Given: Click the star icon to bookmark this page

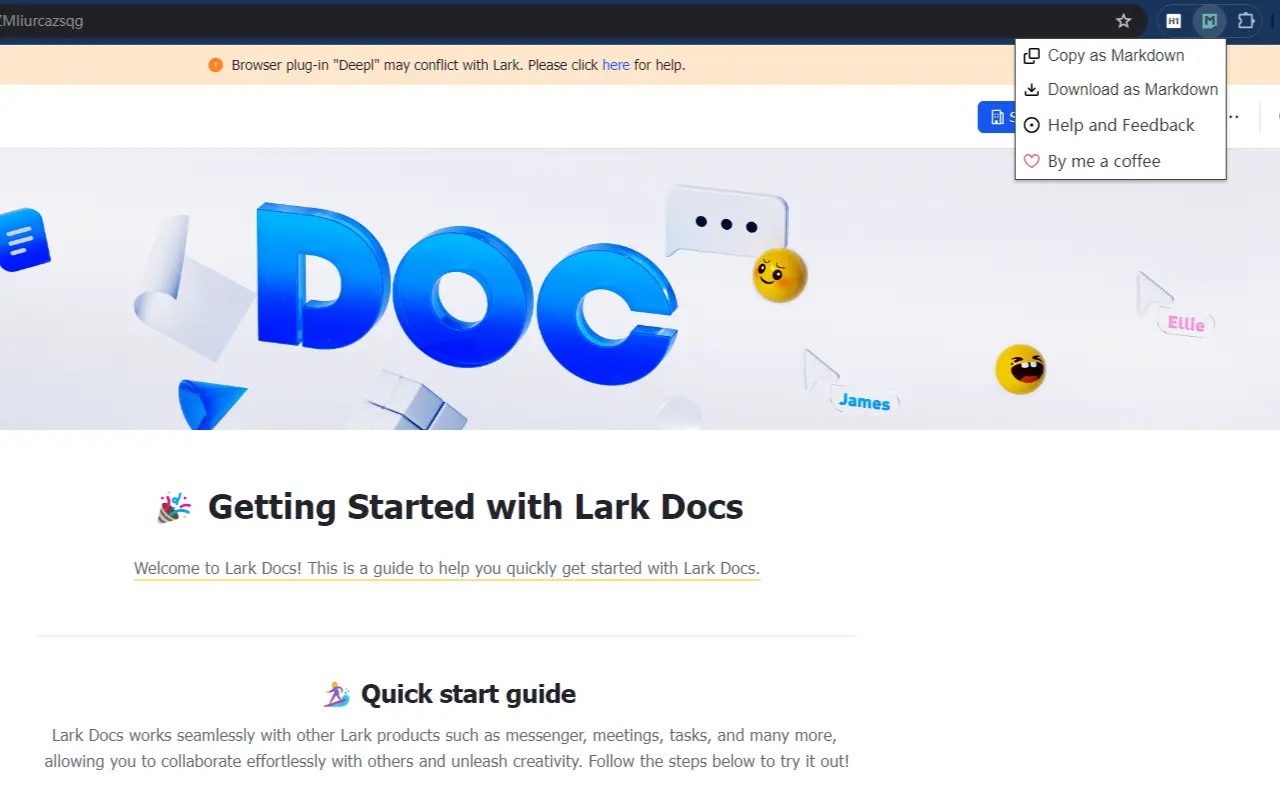Looking at the screenshot, I should tap(1123, 20).
